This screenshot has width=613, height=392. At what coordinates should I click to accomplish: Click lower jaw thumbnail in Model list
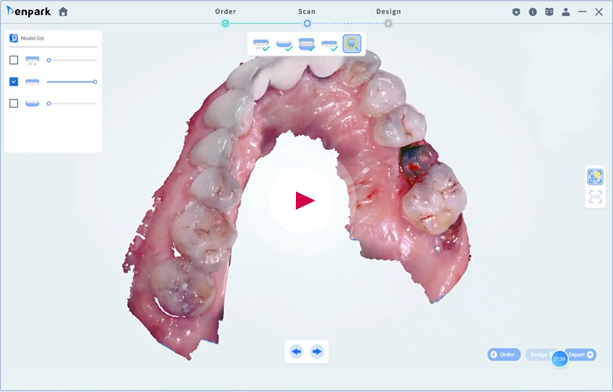(x=32, y=104)
